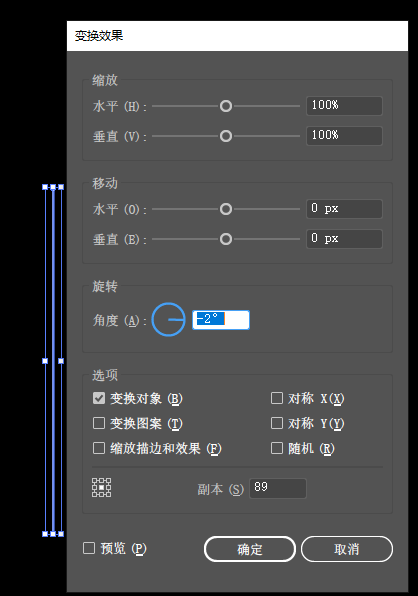Click the reference point locator grid icon
Viewport: 418px width, 596px height.
(101, 487)
